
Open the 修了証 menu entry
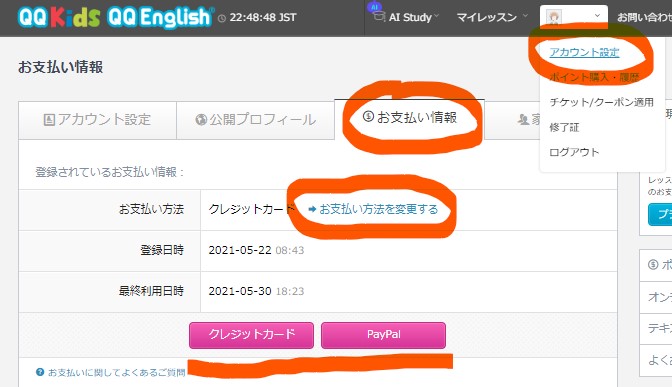tap(564, 127)
